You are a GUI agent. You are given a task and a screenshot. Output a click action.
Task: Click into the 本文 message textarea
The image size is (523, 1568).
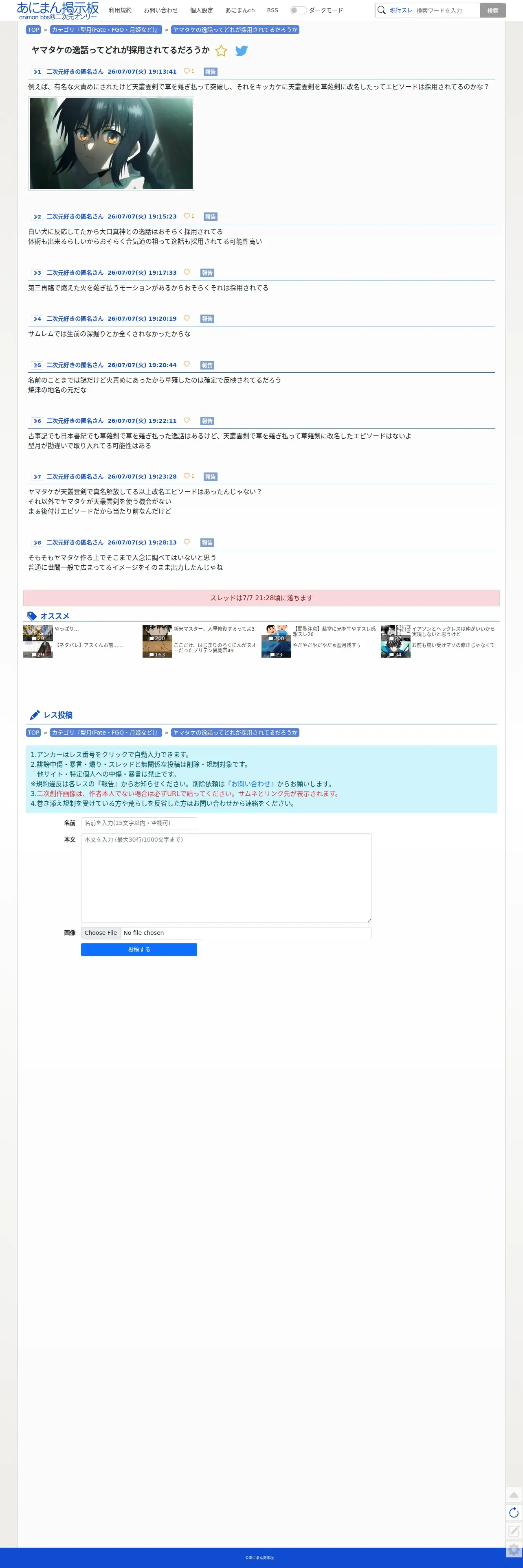pyautogui.click(x=226, y=878)
